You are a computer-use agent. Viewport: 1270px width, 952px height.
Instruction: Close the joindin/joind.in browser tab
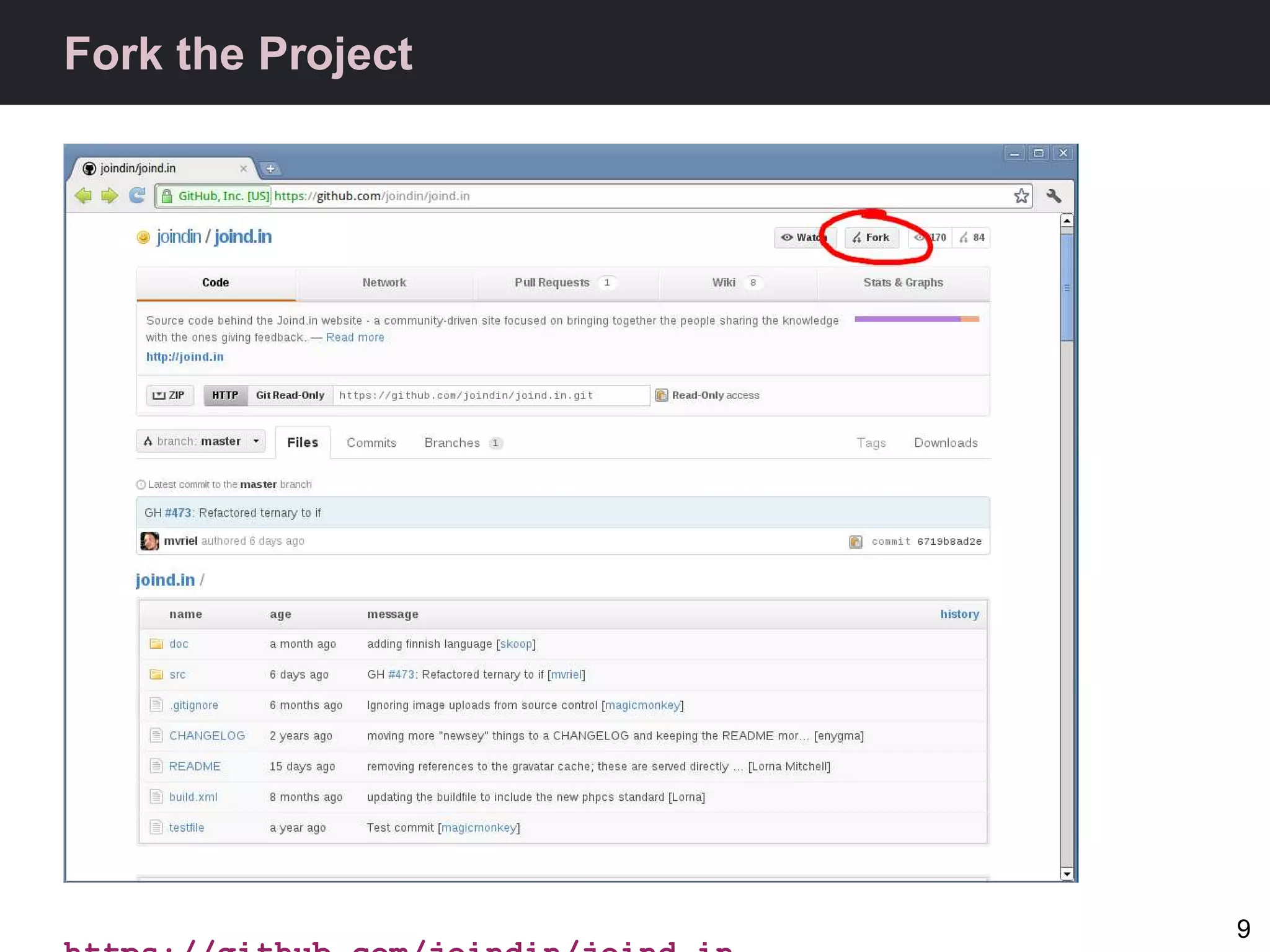(243, 169)
